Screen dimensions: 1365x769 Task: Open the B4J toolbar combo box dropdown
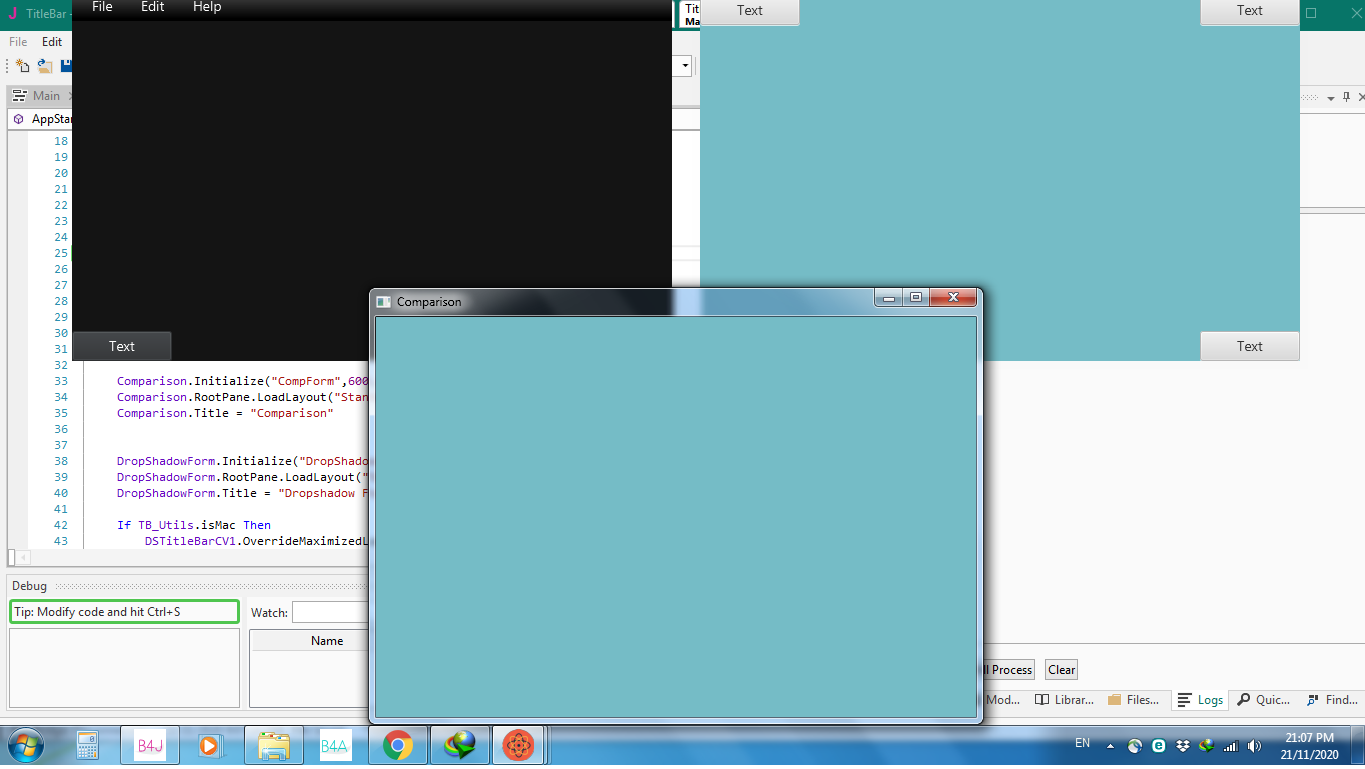pos(686,66)
